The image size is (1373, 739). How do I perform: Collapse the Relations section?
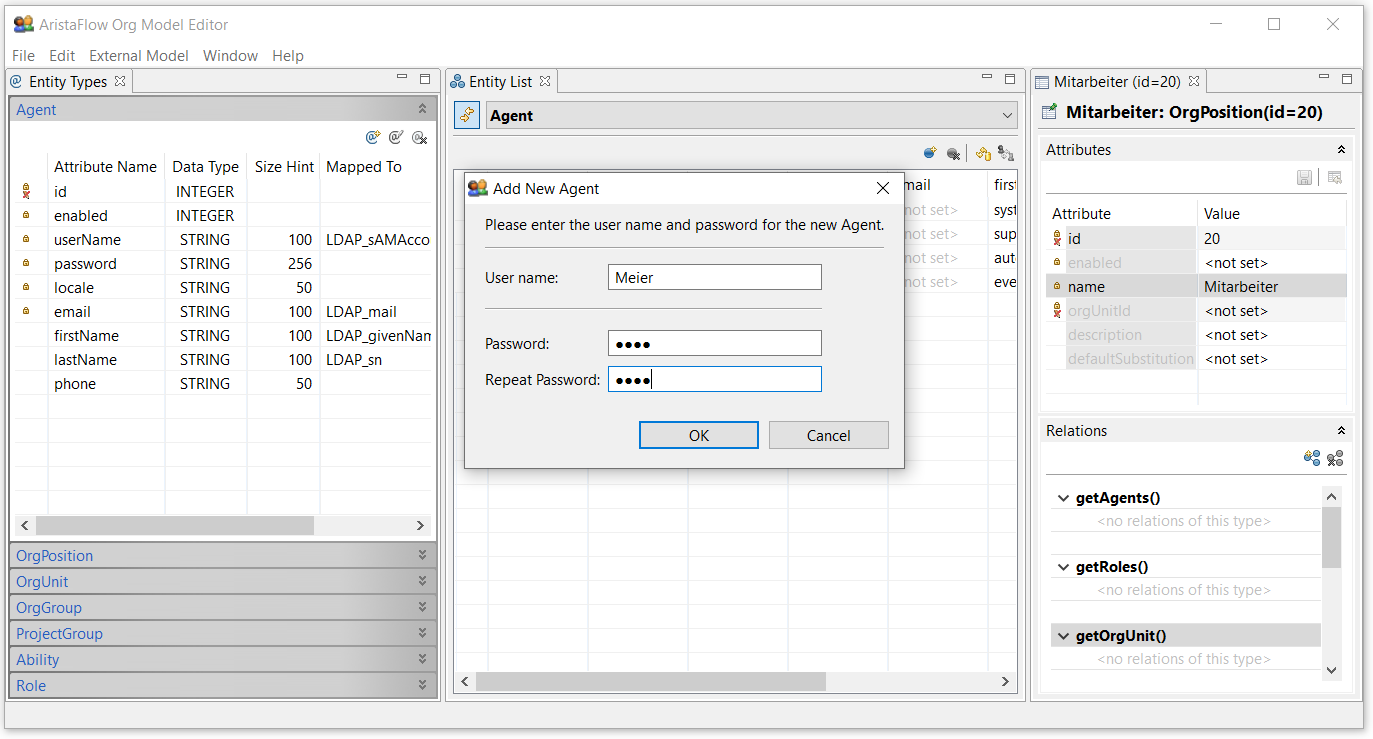pos(1341,430)
